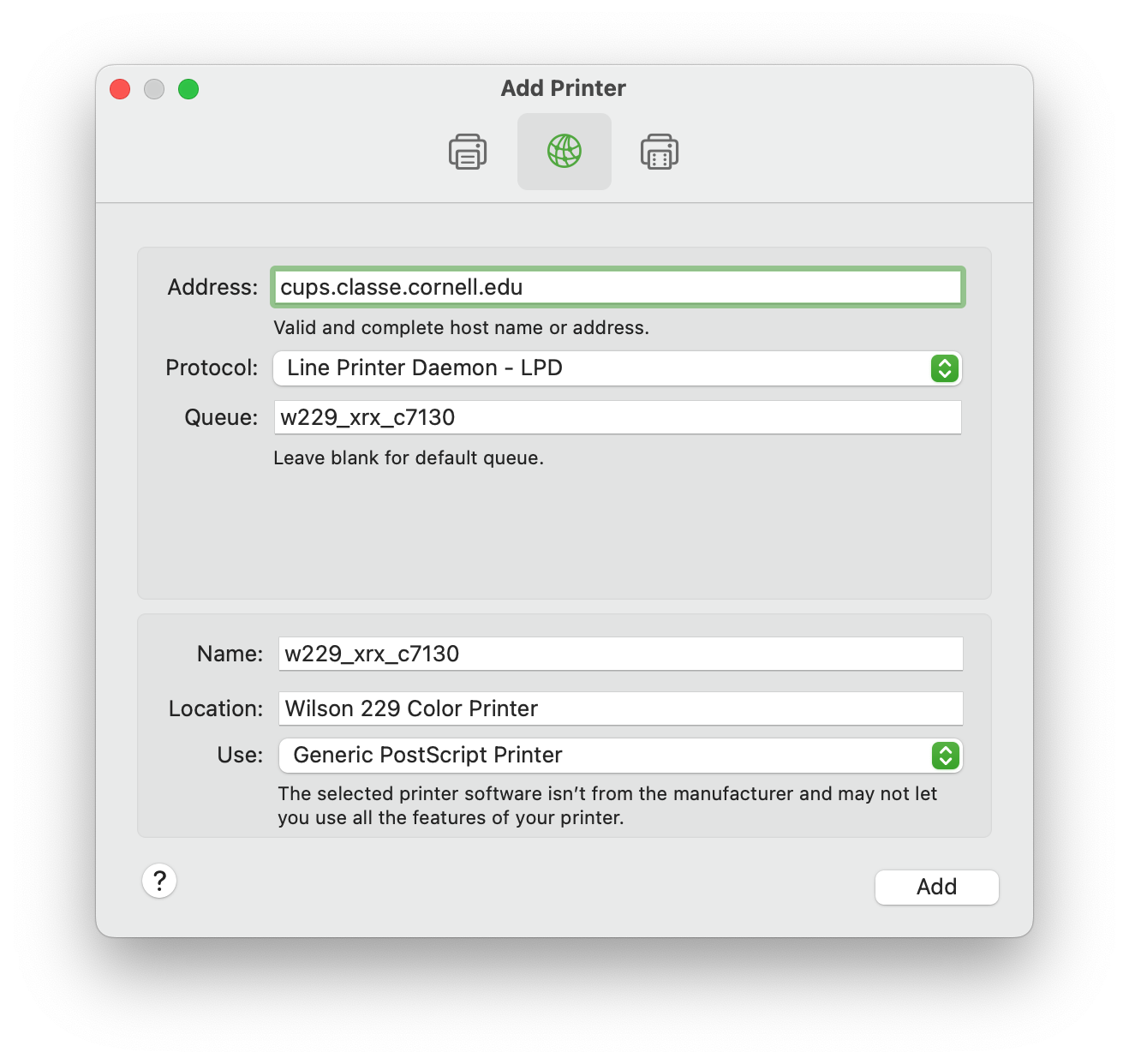
Task: Select the Windows printer tab icon
Action: point(660,152)
